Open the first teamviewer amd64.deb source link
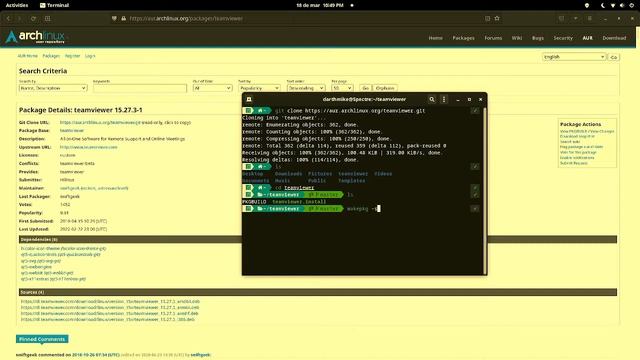 [x=110, y=301]
